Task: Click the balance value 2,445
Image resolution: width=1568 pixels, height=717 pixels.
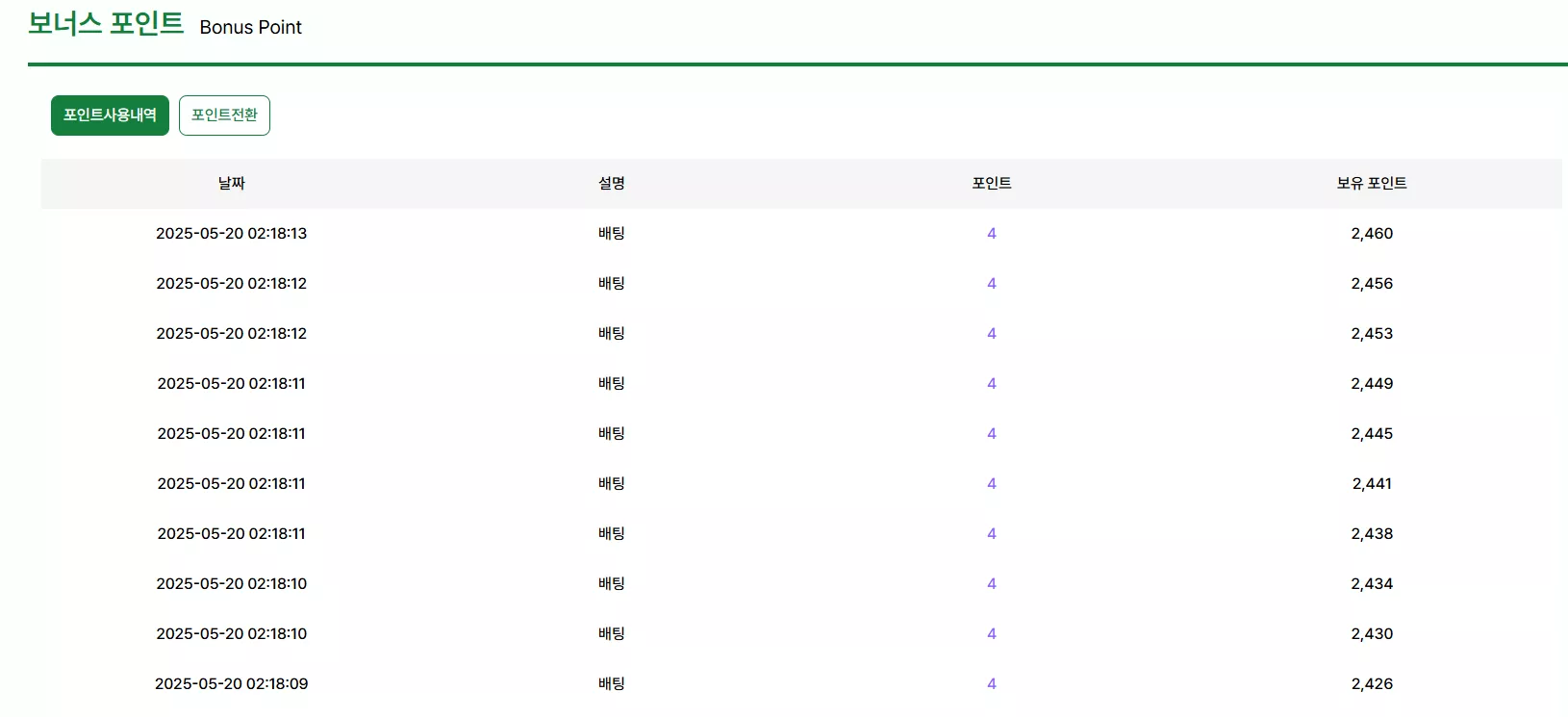Action: [1372, 433]
